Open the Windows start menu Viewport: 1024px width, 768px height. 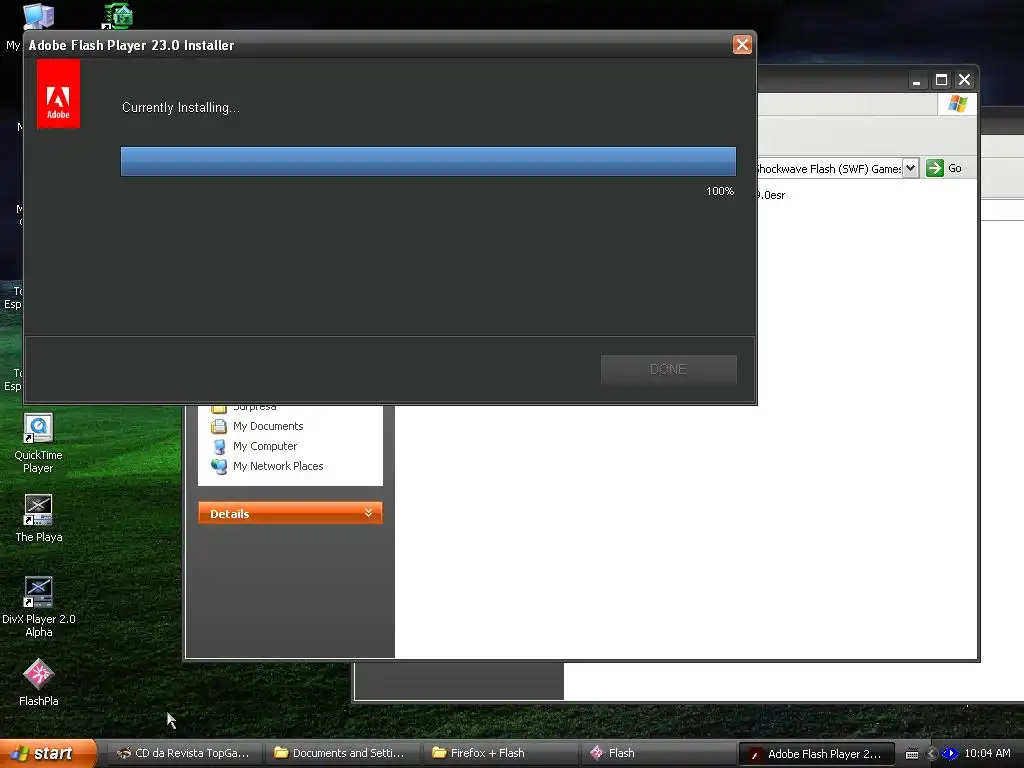[48, 754]
